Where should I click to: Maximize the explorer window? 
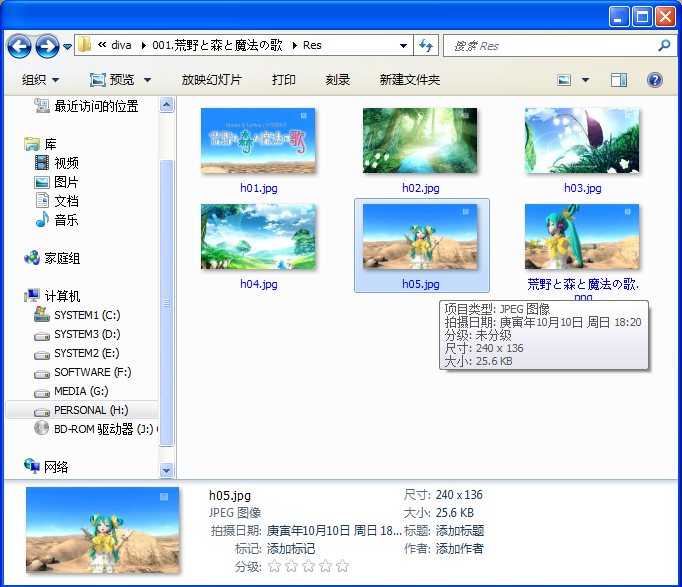point(642,17)
